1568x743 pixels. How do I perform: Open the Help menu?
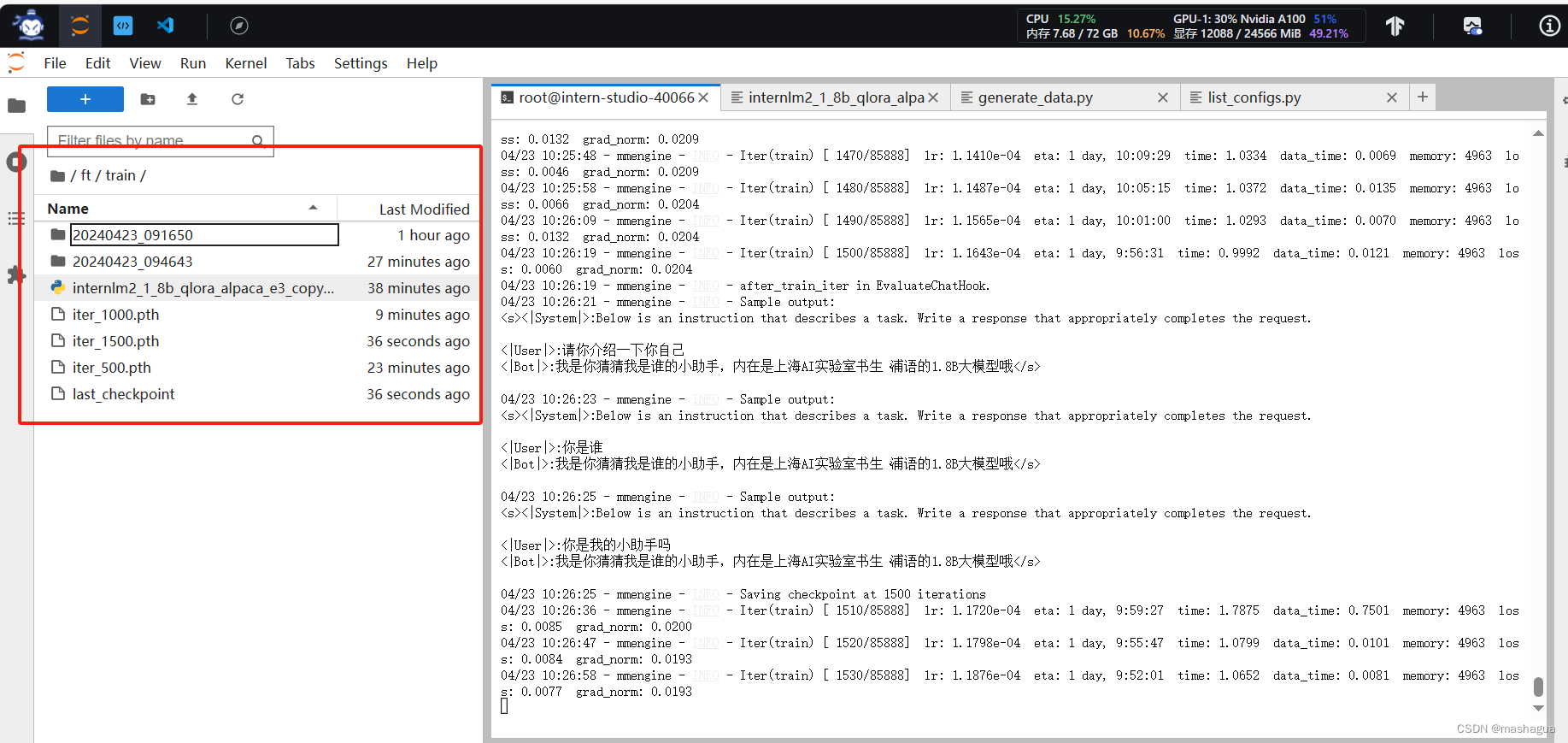tap(422, 63)
